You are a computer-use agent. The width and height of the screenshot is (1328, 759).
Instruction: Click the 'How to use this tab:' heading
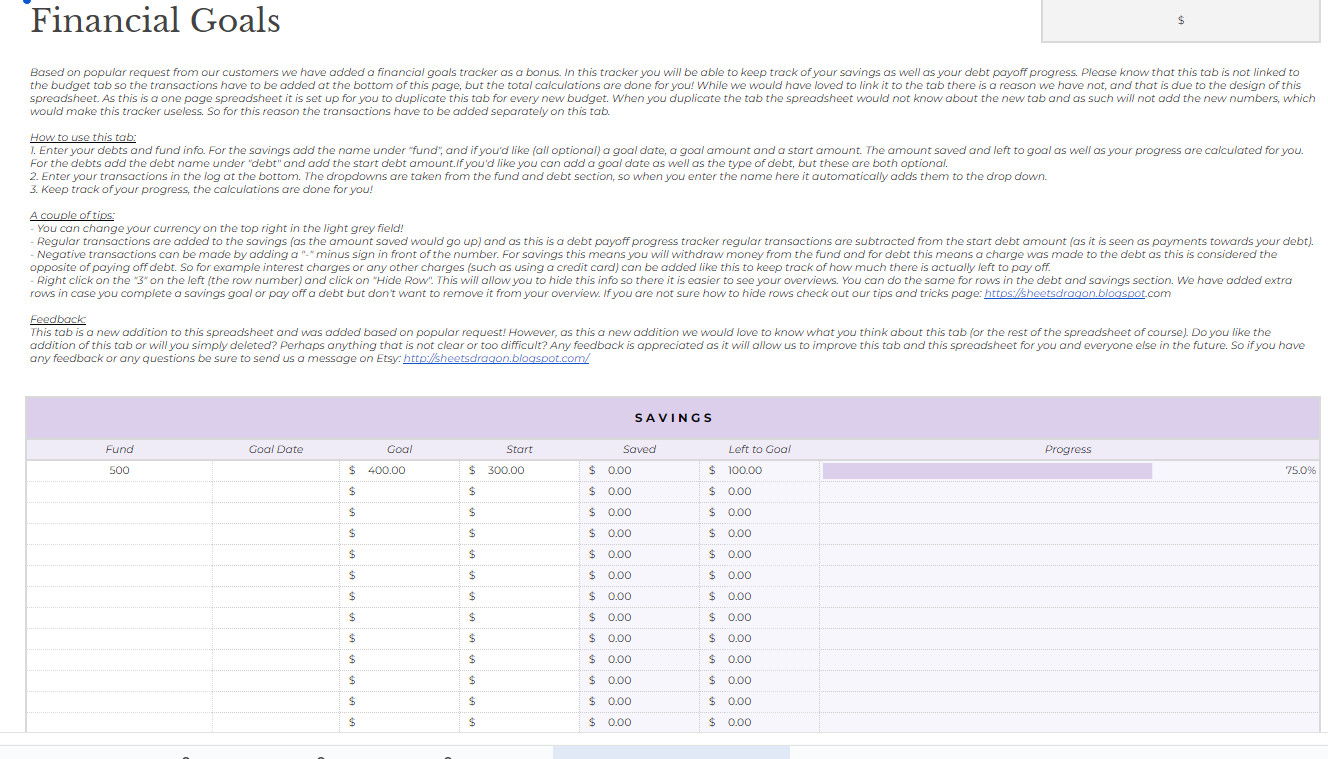[83, 137]
